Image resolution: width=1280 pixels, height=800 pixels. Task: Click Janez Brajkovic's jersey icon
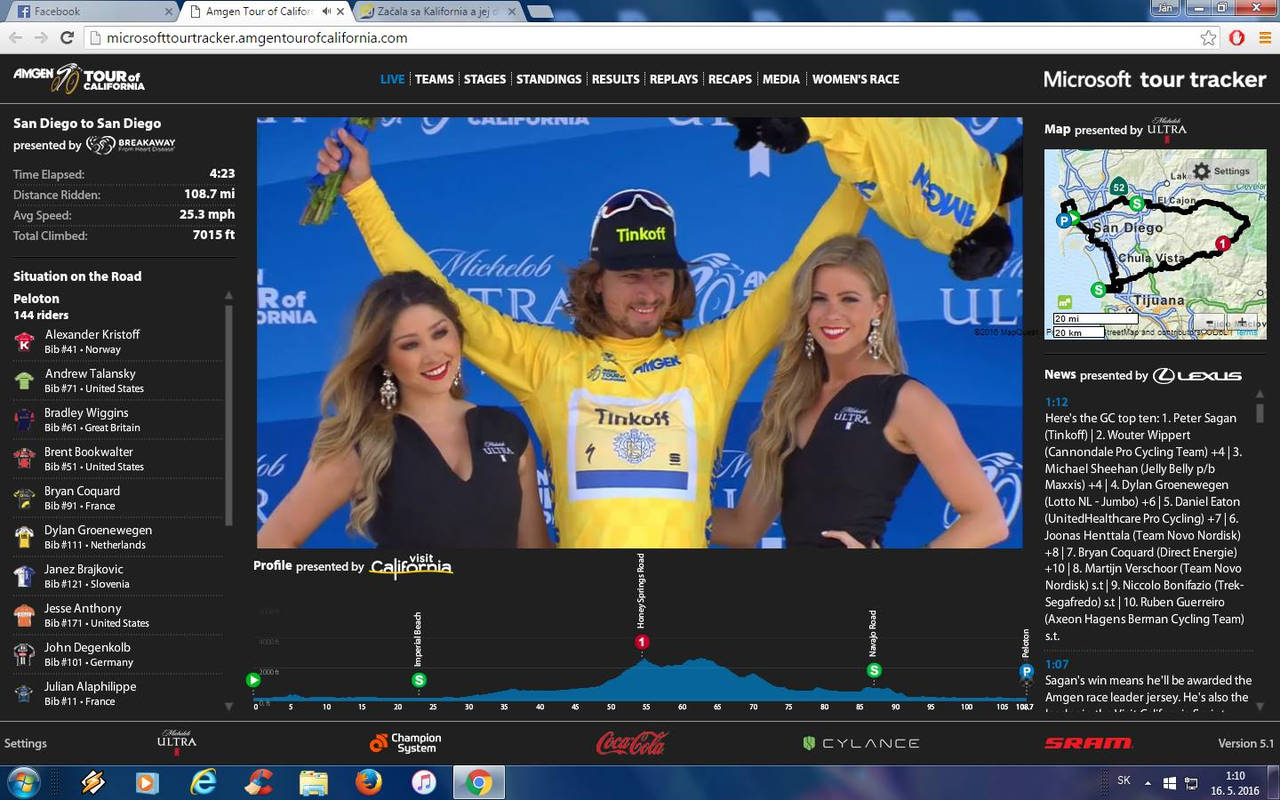tap(24, 576)
